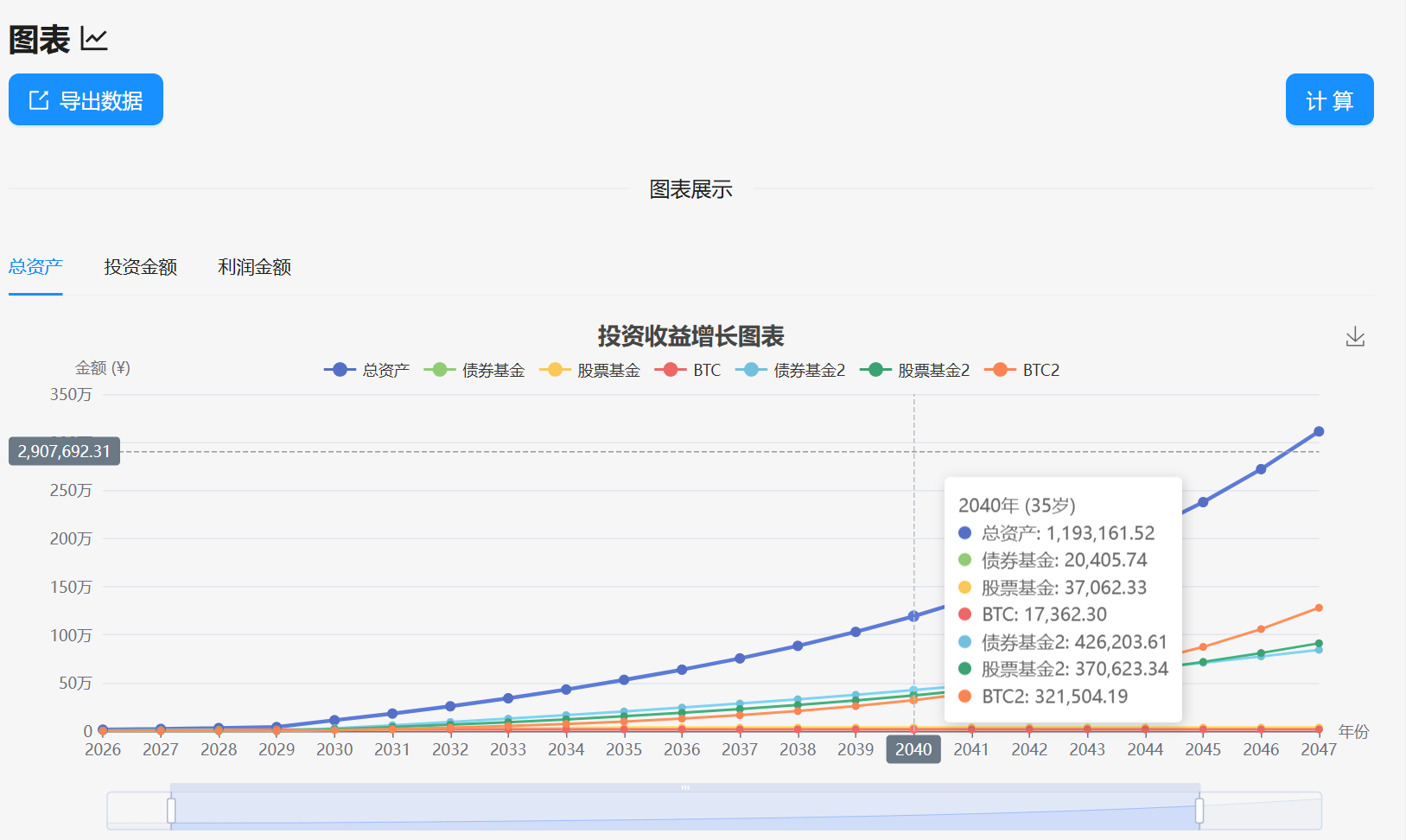Image resolution: width=1406 pixels, height=840 pixels.
Task: Click the 2026 year axis label
Action: click(103, 749)
